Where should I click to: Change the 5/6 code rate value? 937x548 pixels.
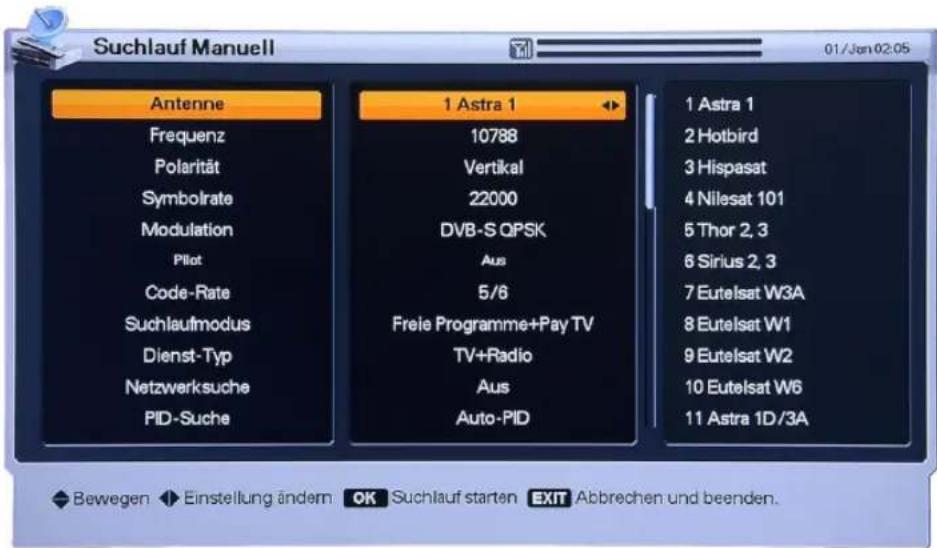pyautogui.click(x=493, y=292)
